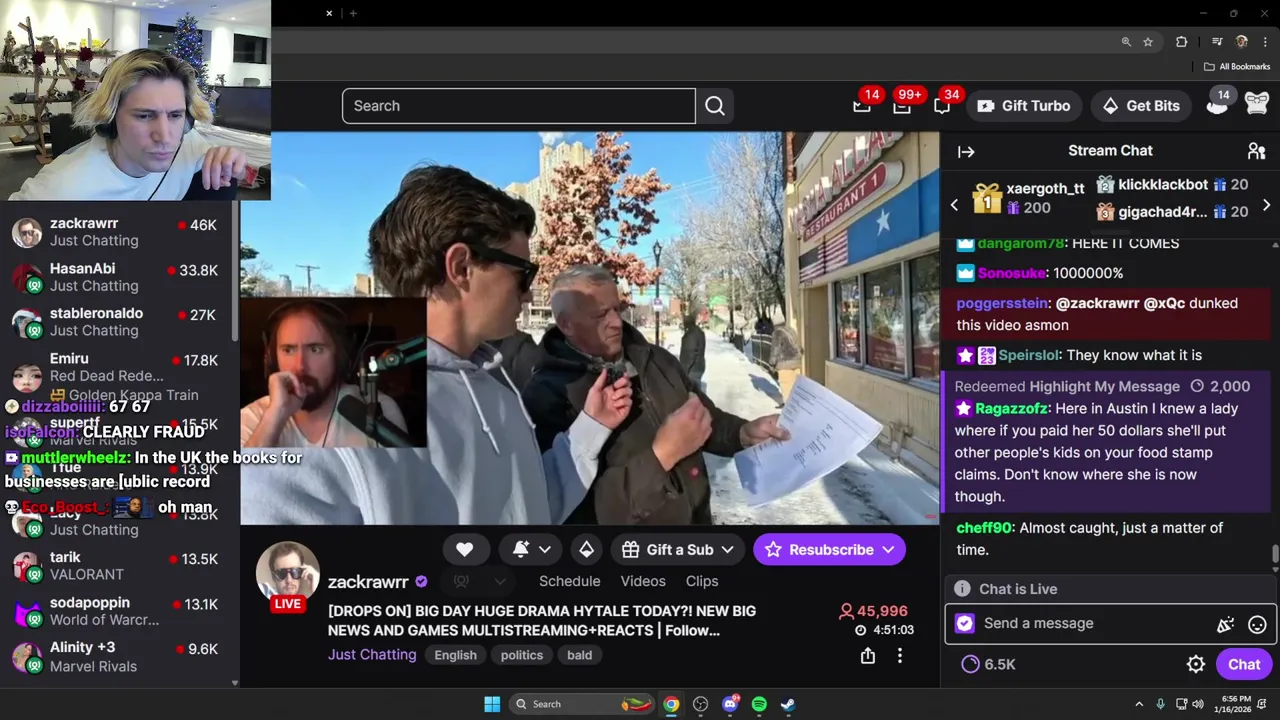The image size is (1280, 720).
Task: Open the inbox notifications with 99+ badge
Action: click(x=902, y=105)
